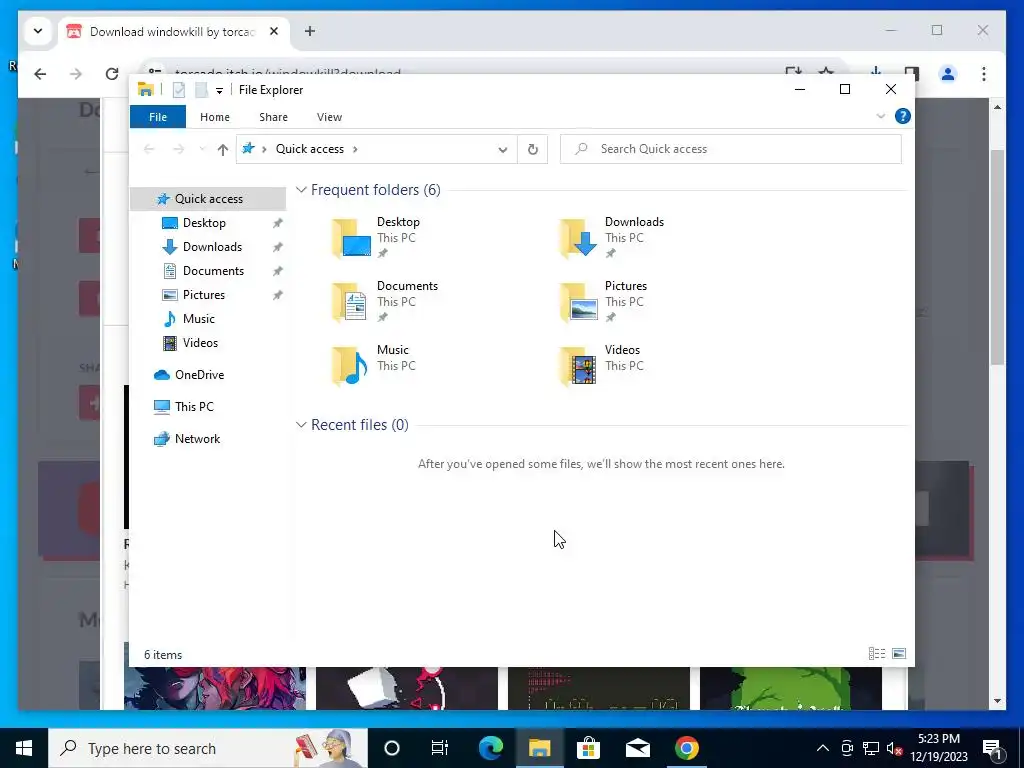Expand the address bar history dropdown
The width and height of the screenshot is (1024, 768).
[502, 150]
